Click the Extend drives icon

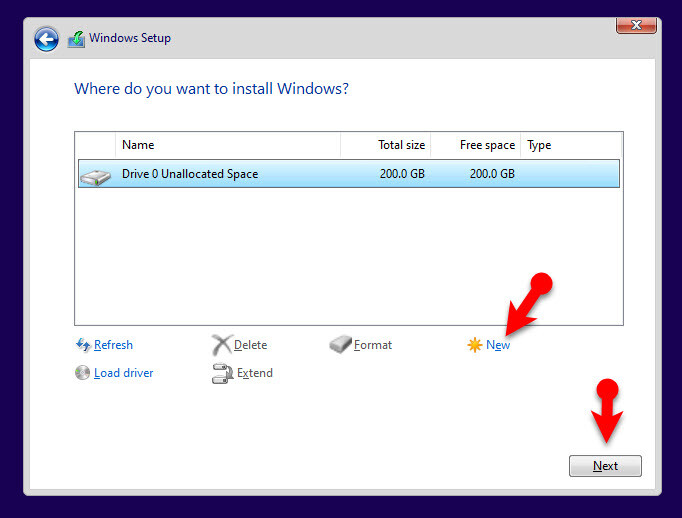[x=222, y=373]
